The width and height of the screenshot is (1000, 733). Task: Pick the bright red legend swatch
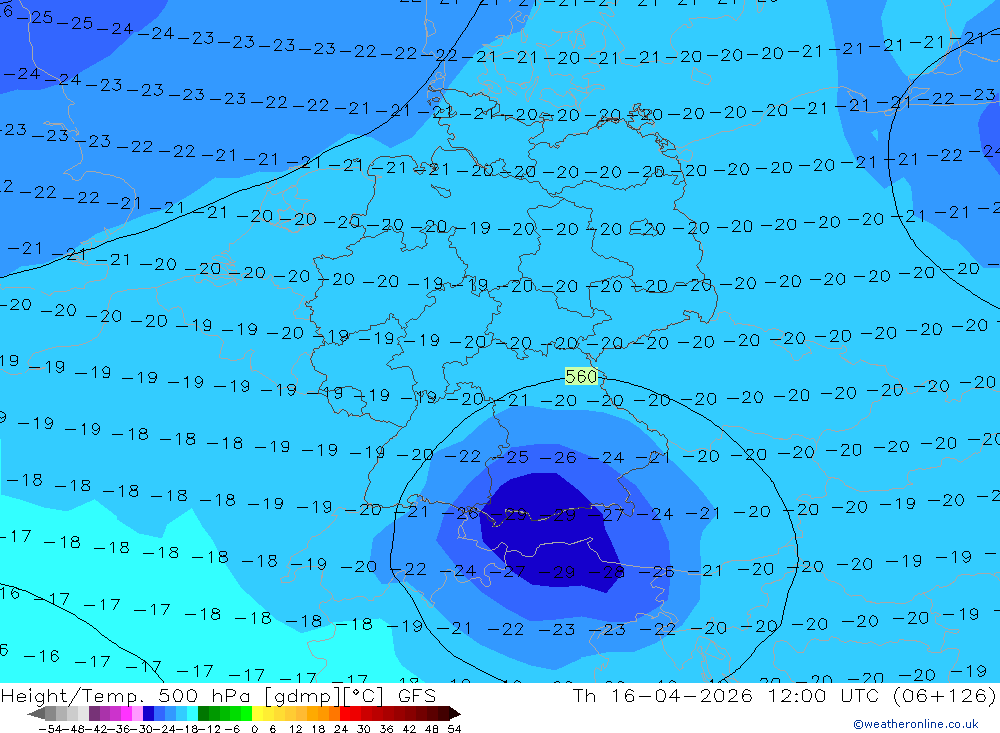coord(345,713)
